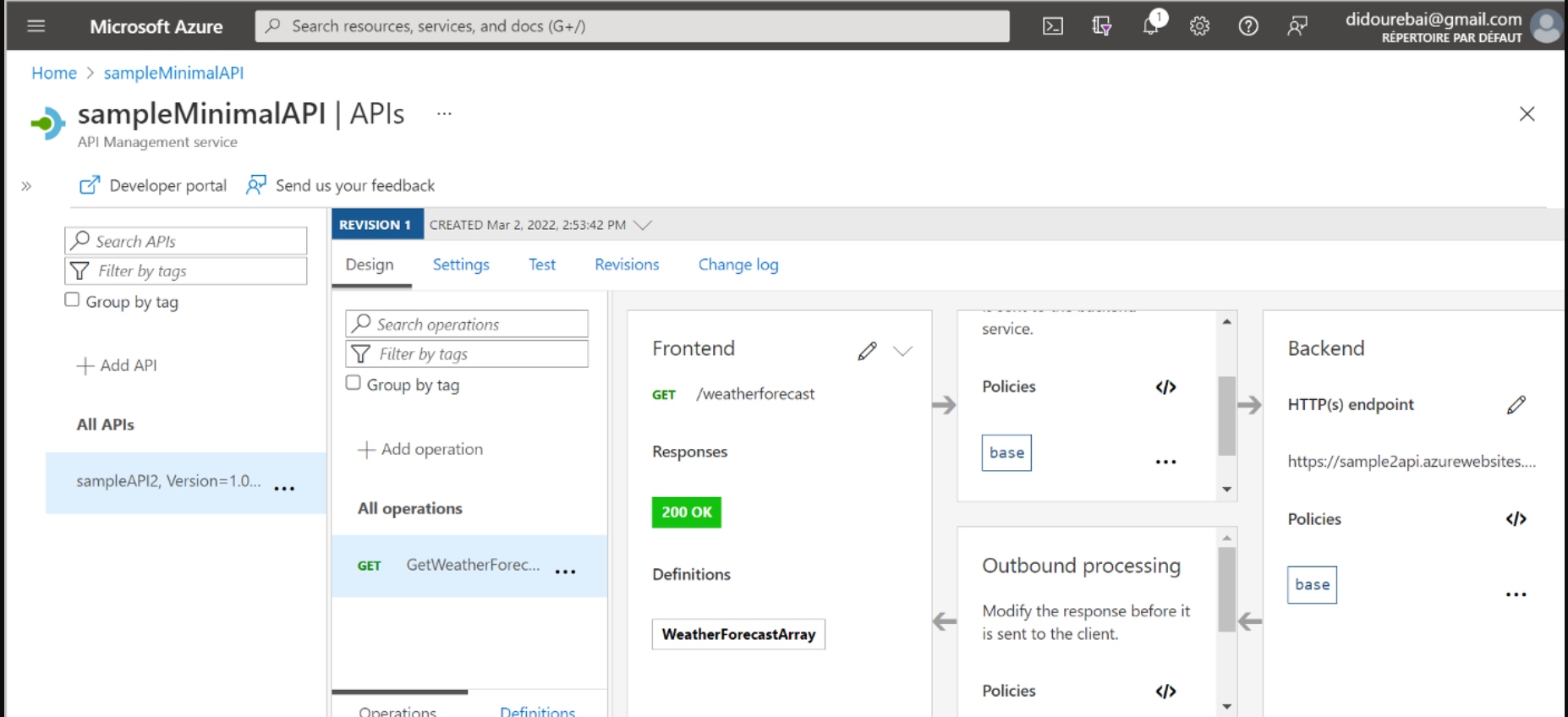Open Outbound processing policy code editor
This screenshot has width=1568, height=717.
point(1165,692)
